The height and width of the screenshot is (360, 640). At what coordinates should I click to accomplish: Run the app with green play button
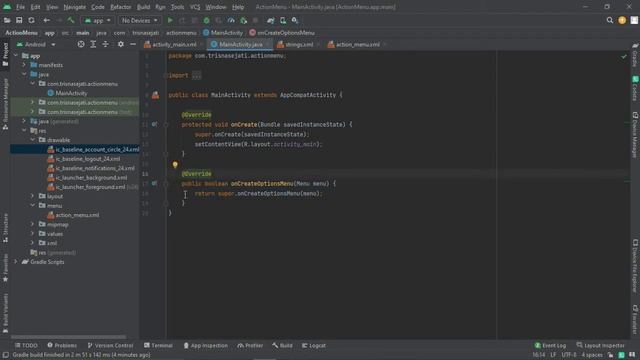coord(170,20)
